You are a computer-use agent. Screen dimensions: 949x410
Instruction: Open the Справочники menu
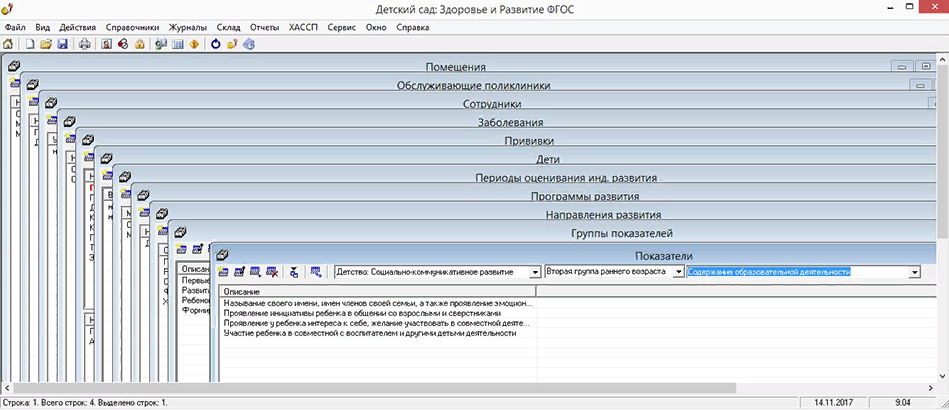(x=132, y=27)
